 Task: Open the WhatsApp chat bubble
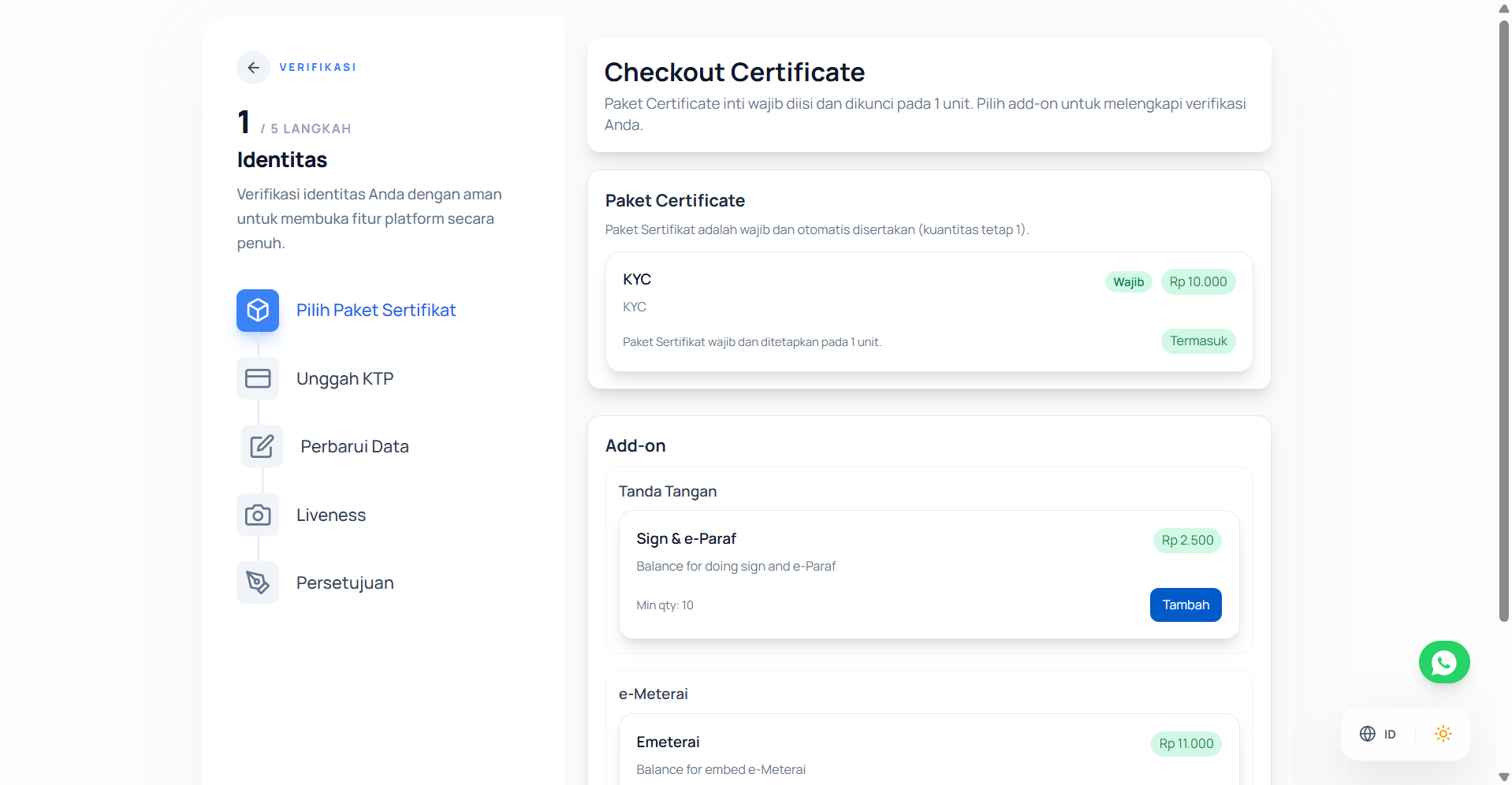(x=1444, y=662)
